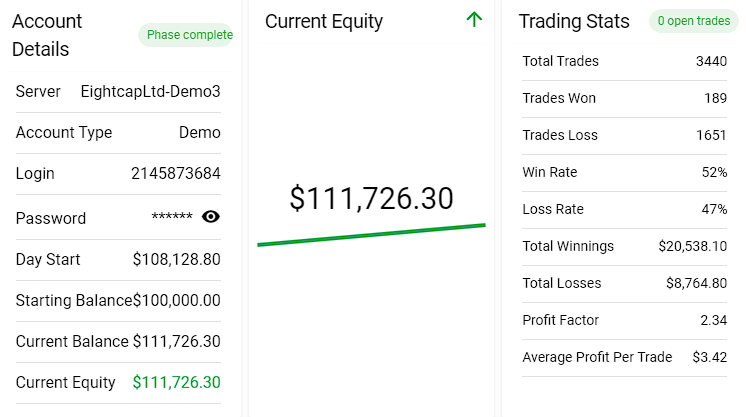
Task: Click the Phase complete badge
Action: pos(188,35)
